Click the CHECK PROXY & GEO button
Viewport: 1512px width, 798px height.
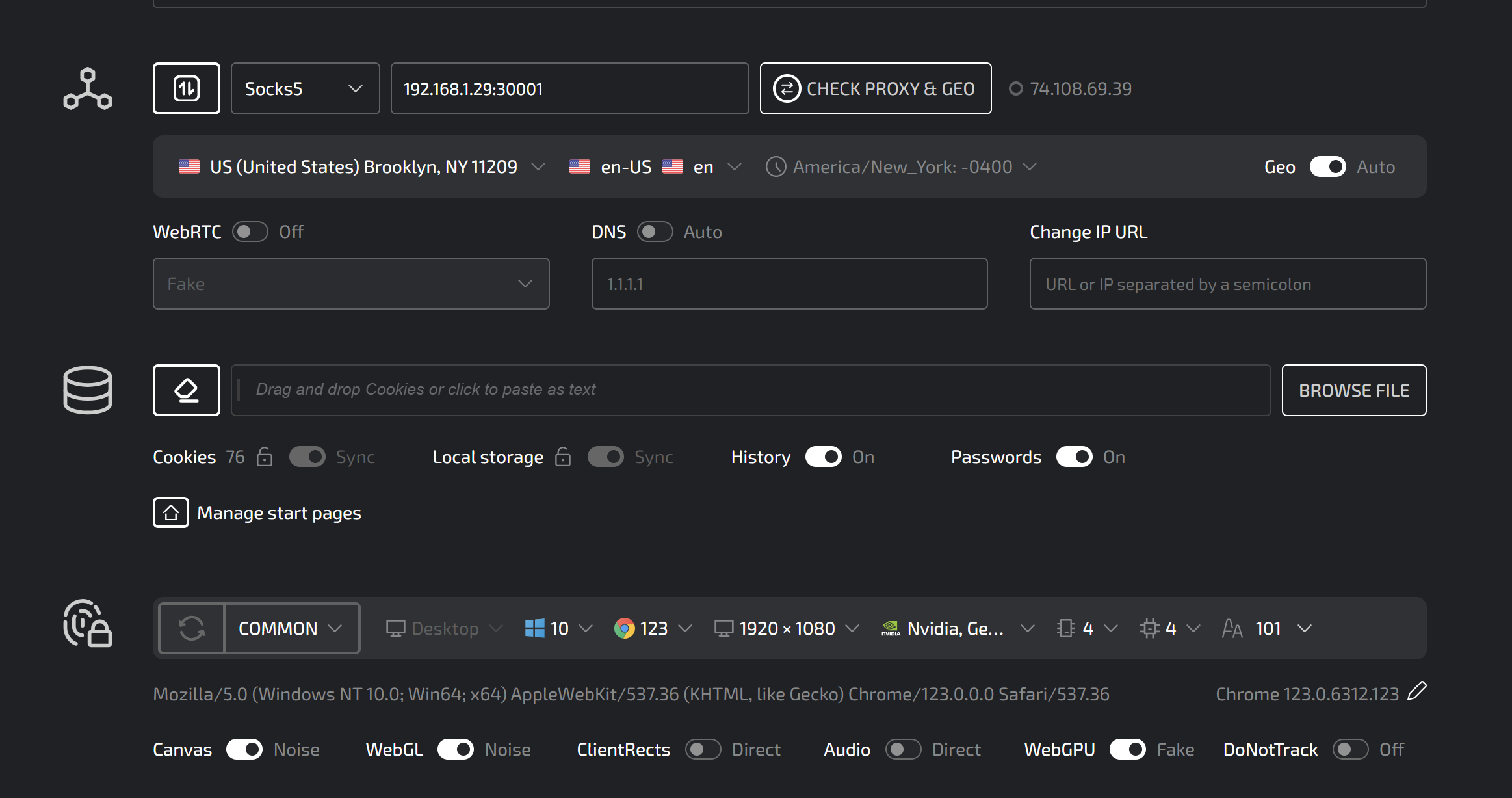(x=875, y=88)
